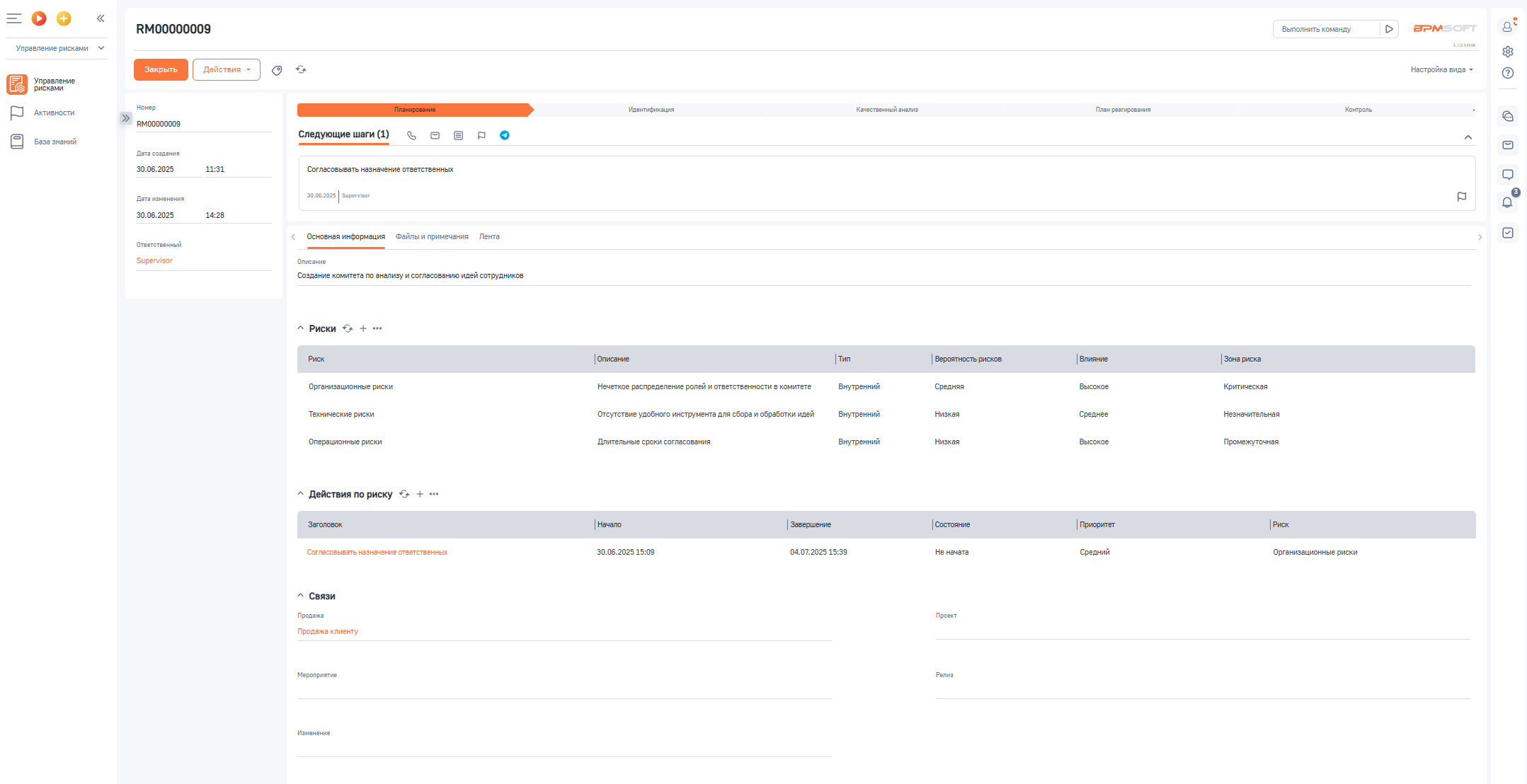1527x784 pixels.
Task: Select the Идентификация stage
Action: 651,110
